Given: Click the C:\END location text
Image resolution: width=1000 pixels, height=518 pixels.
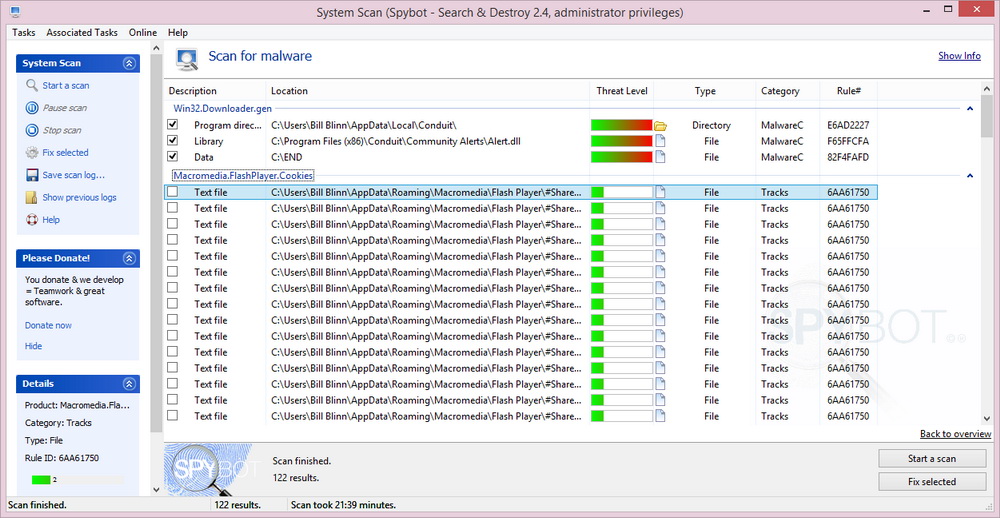Looking at the screenshot, I should pyautogui.click(x=286, y=158).
